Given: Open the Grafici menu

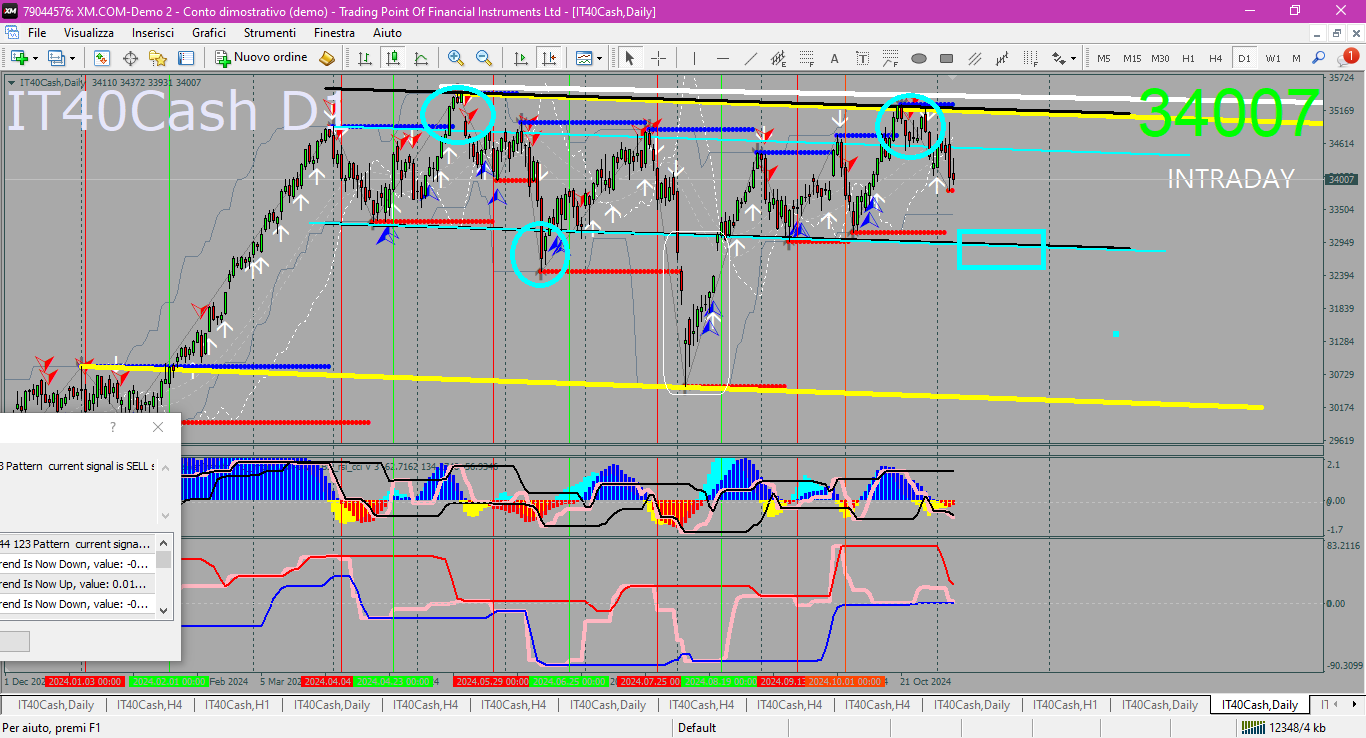Looking at the screenshot, I should point(209,33).
